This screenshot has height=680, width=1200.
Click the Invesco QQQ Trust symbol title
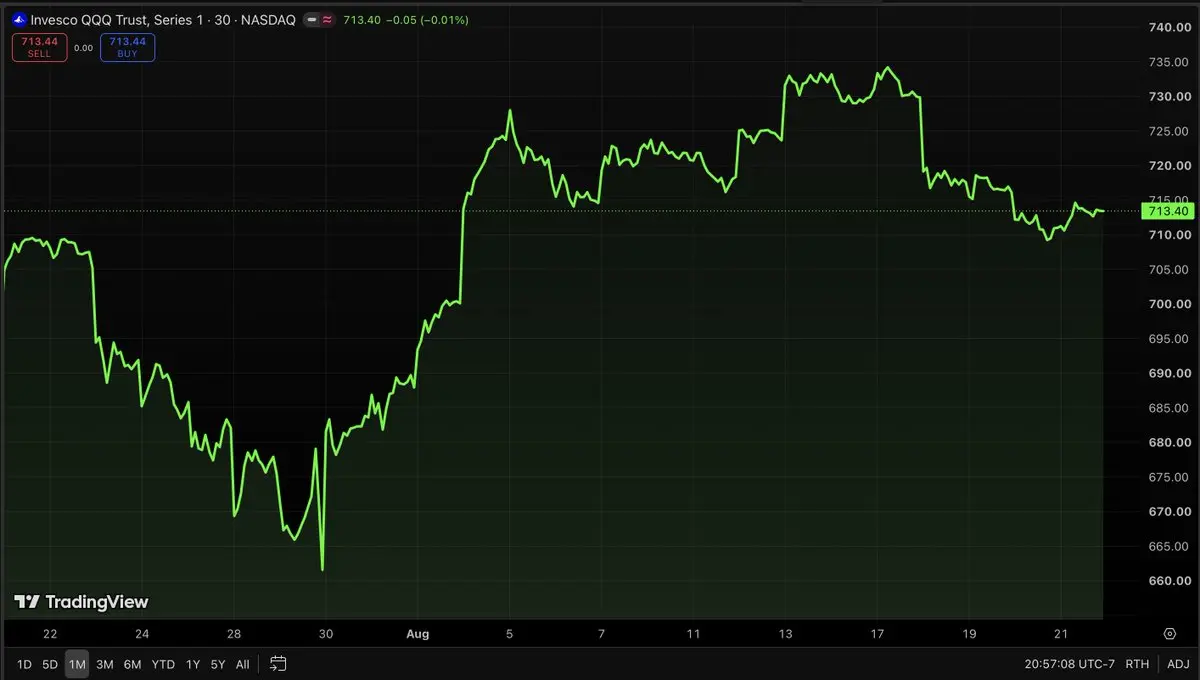click(163, 20)
